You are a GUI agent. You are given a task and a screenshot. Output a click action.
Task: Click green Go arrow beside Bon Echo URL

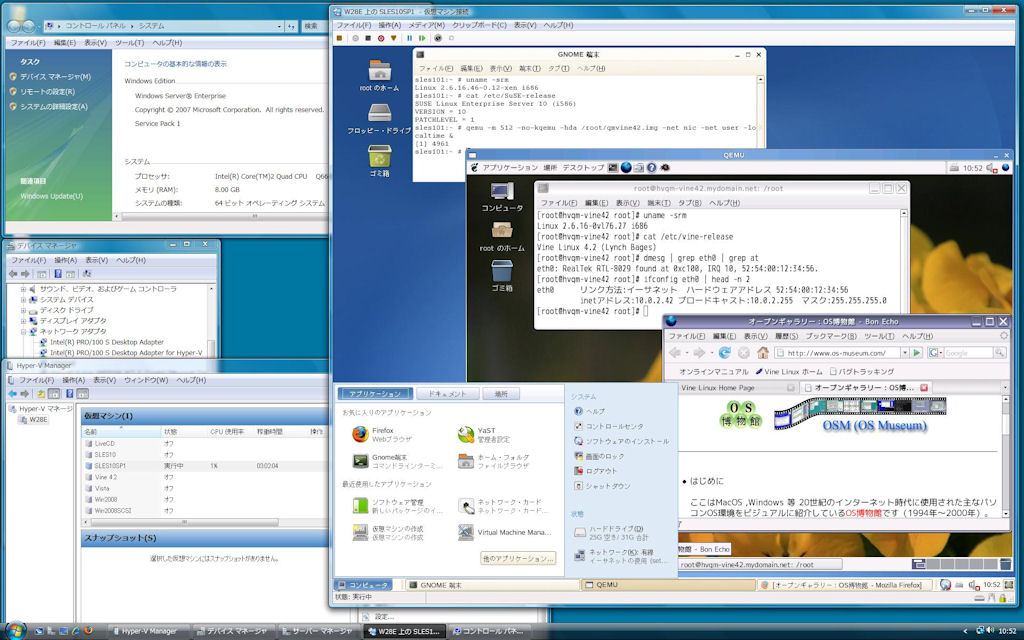tap(917, 353)
